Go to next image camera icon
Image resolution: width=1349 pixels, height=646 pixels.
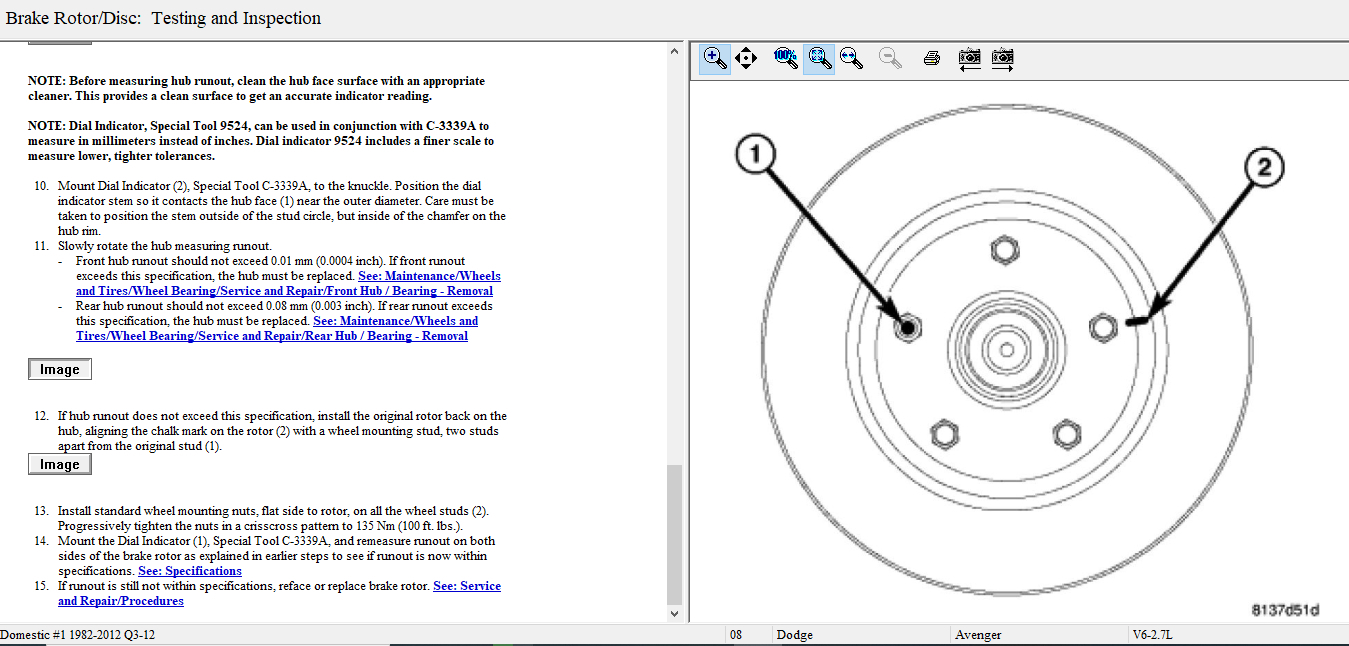click(1003, 58)
